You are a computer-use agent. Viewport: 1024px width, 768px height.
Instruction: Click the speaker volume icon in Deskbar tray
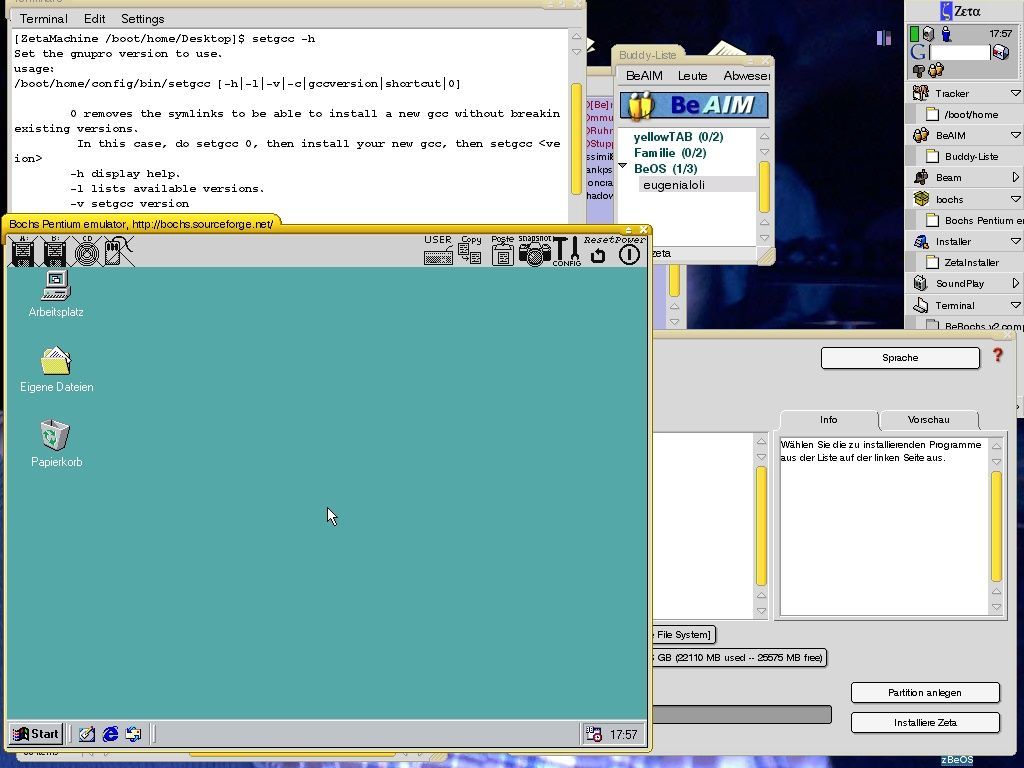coord(928,34)
